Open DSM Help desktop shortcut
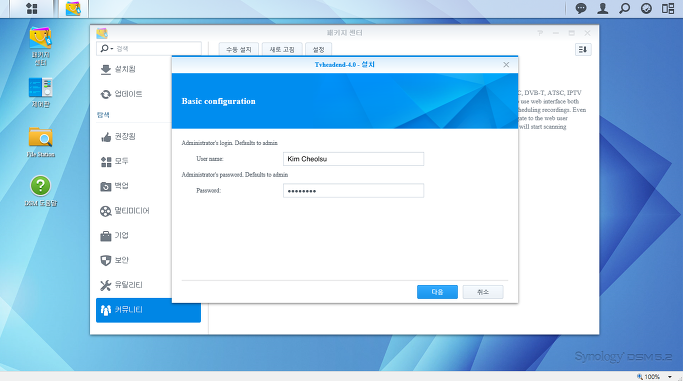This screenshot has height=381, width=683. tap(41, 191)
